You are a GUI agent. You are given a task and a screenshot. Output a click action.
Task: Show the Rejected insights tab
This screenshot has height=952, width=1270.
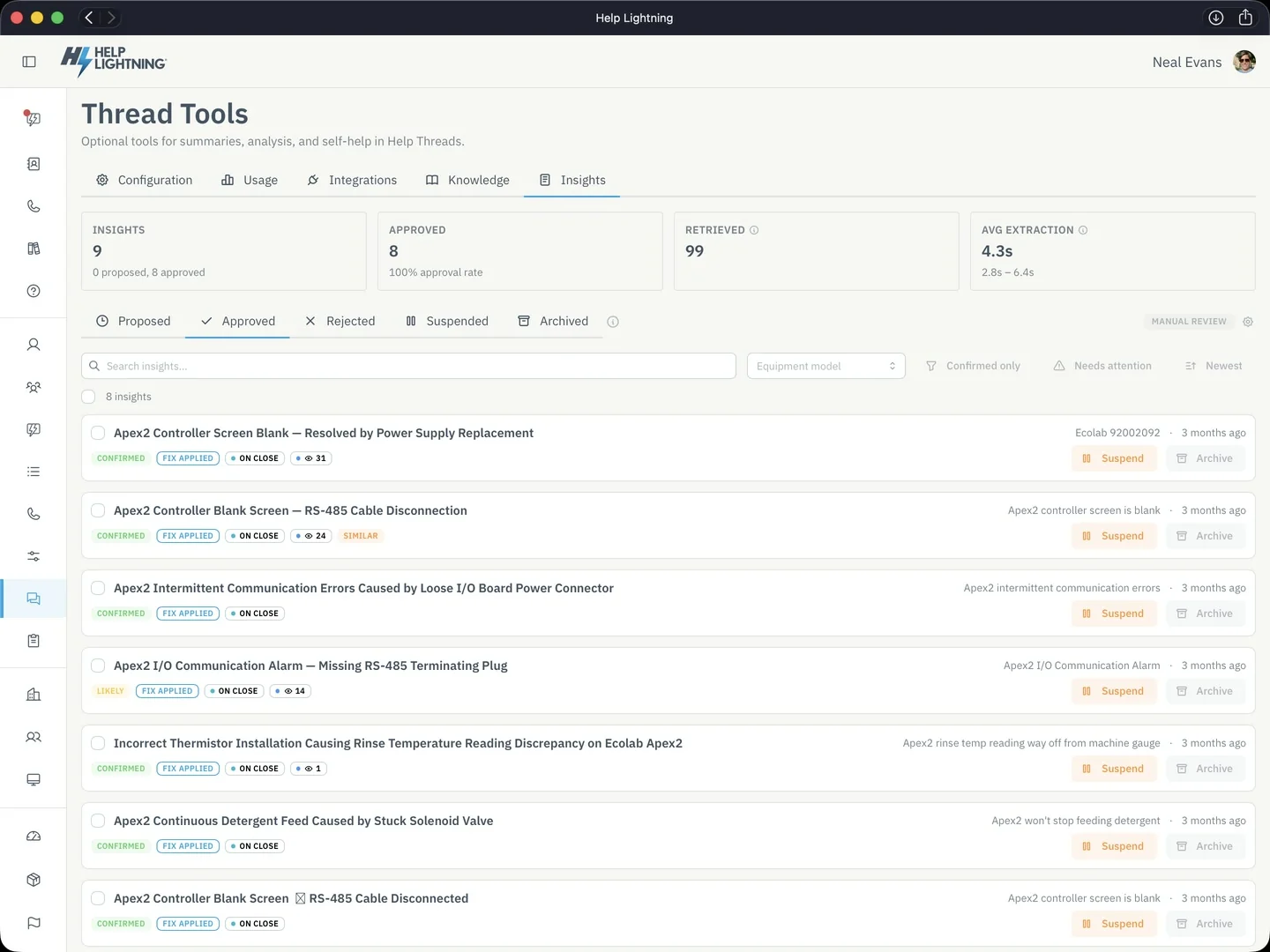[340, 321]
